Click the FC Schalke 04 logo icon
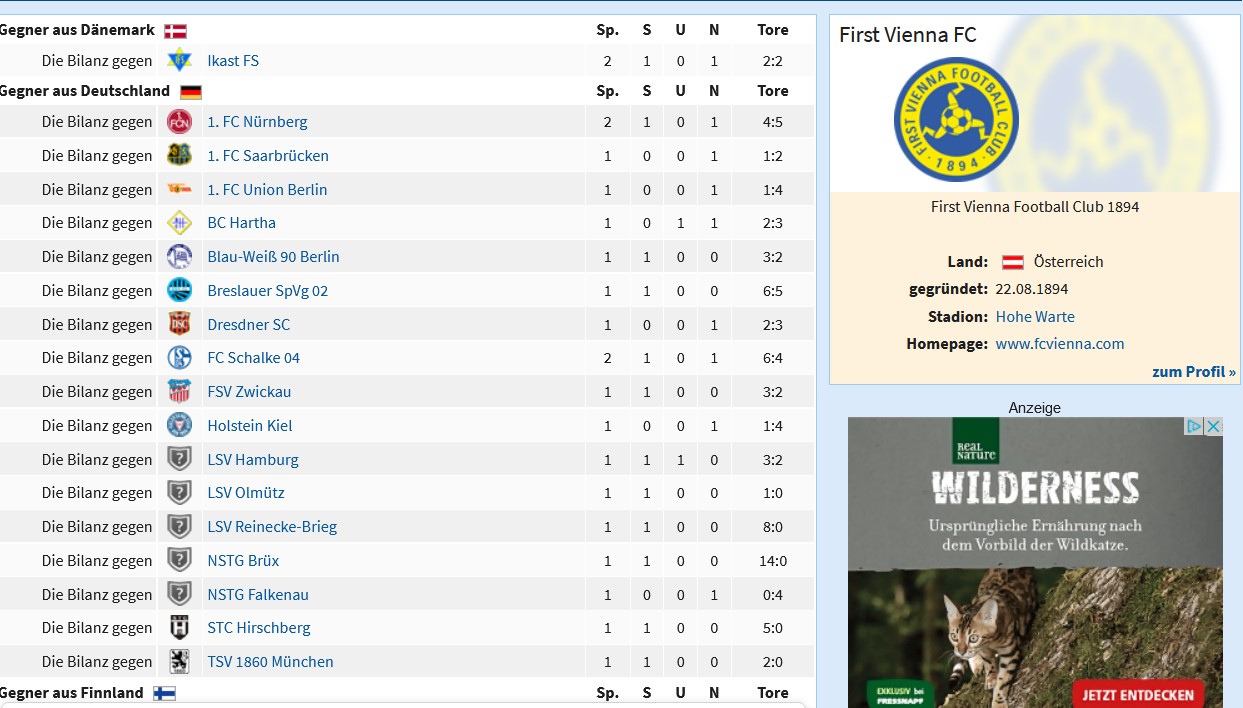Viewport: 1243px width, 708px height. pyautogui.click(x=179, y=358)
